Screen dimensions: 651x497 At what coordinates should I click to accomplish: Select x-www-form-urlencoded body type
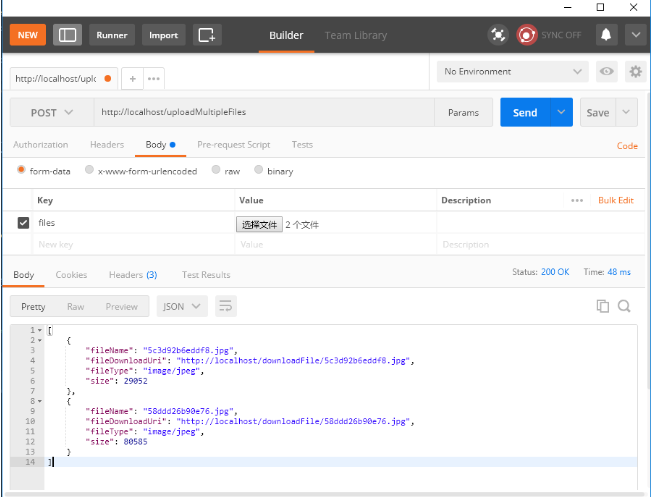click(x=89, y=169)
